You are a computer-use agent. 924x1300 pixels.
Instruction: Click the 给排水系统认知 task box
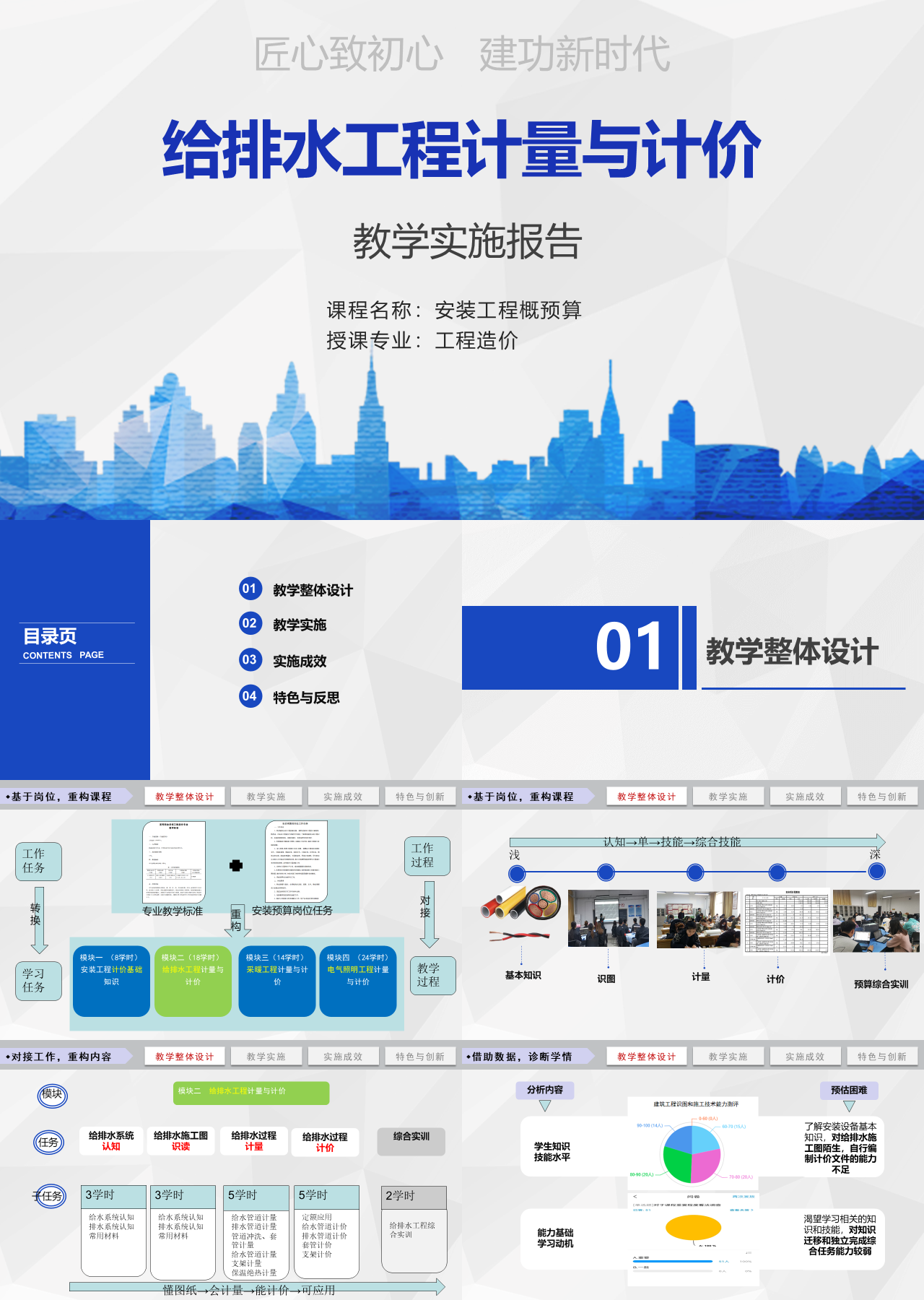(111, 1141)
